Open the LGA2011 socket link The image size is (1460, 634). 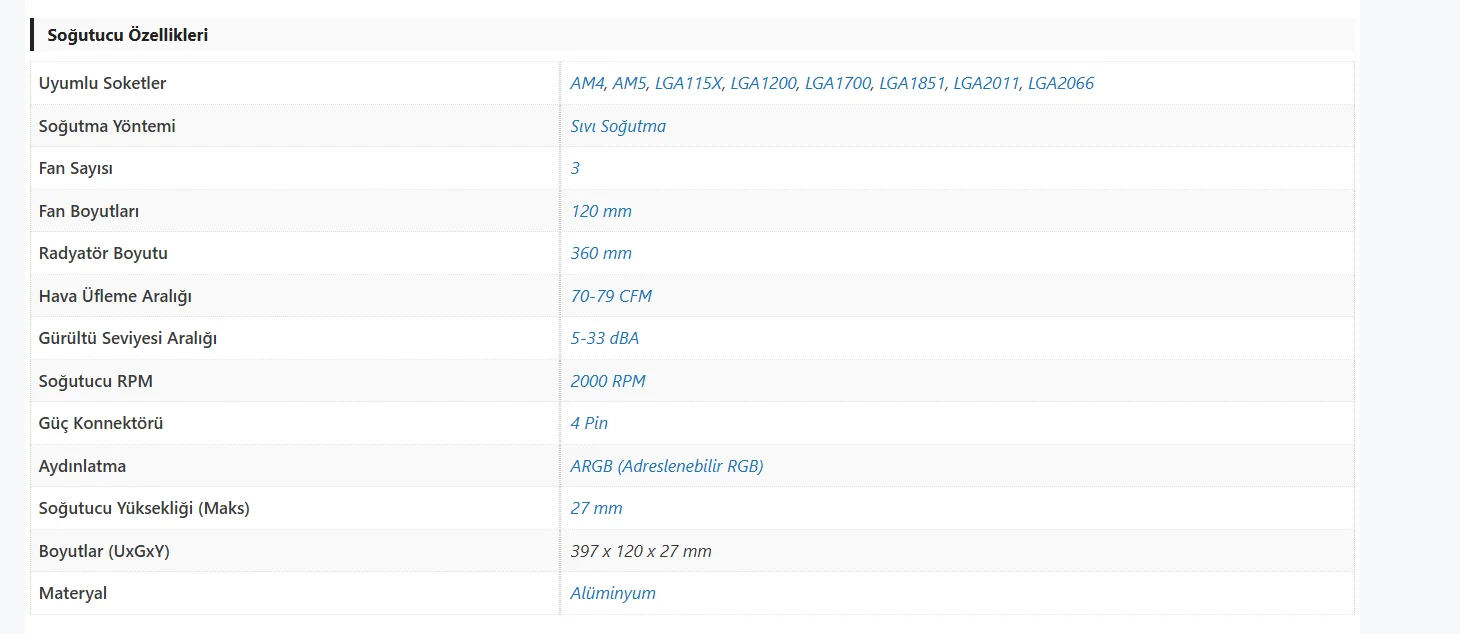tap(986, 83)
